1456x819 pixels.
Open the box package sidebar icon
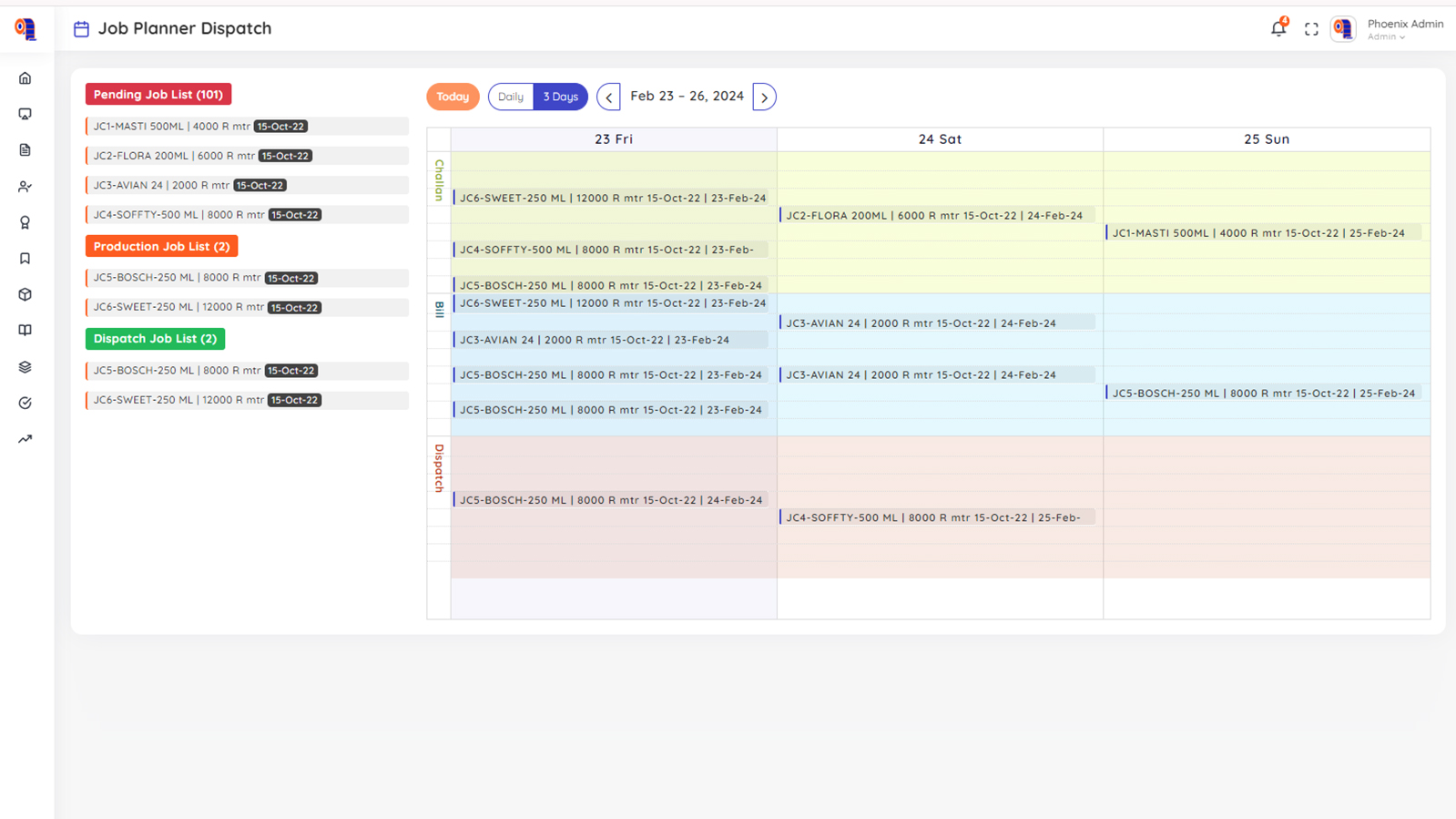(x=25, y=295)
